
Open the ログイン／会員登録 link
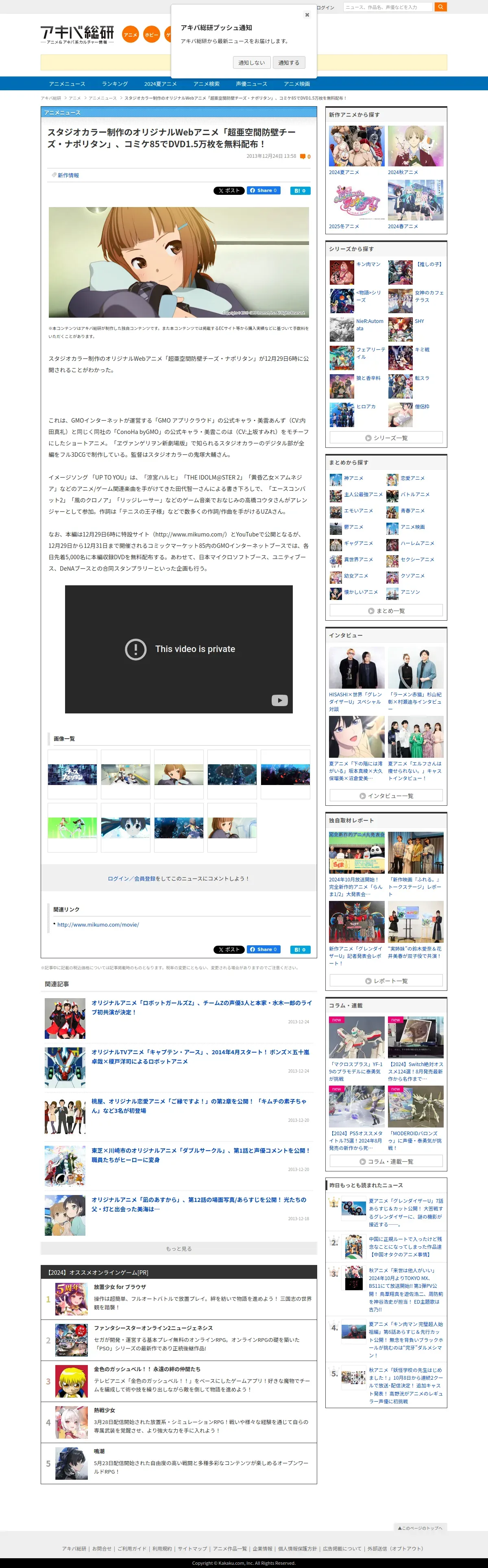coord(131,878)
